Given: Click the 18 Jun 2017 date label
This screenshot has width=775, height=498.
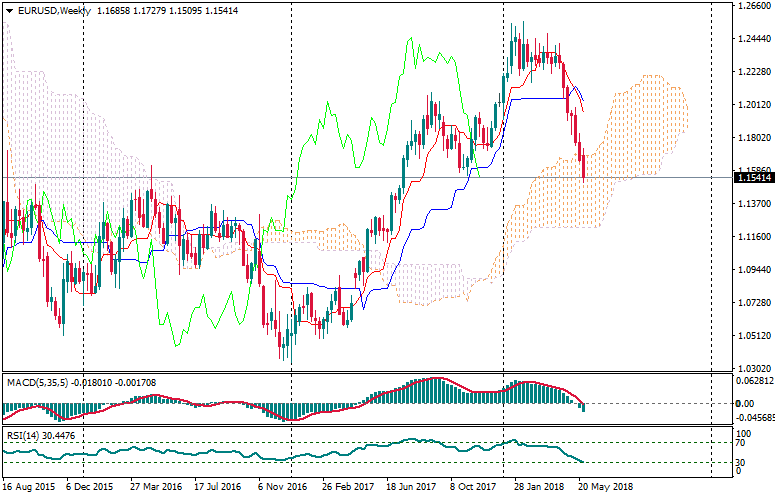Looking at the screenshot, I should 413,488.
